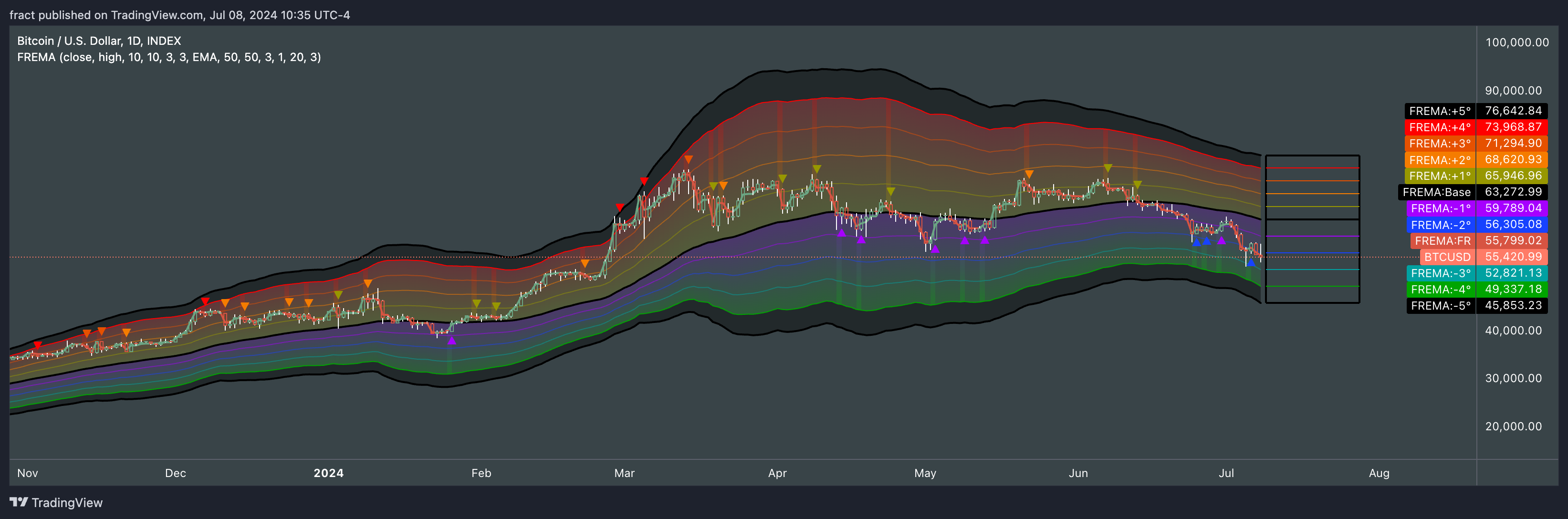The image size is (1568, 519).
Task: Click the 56,305.08 price value
Action: point(1513,225)
